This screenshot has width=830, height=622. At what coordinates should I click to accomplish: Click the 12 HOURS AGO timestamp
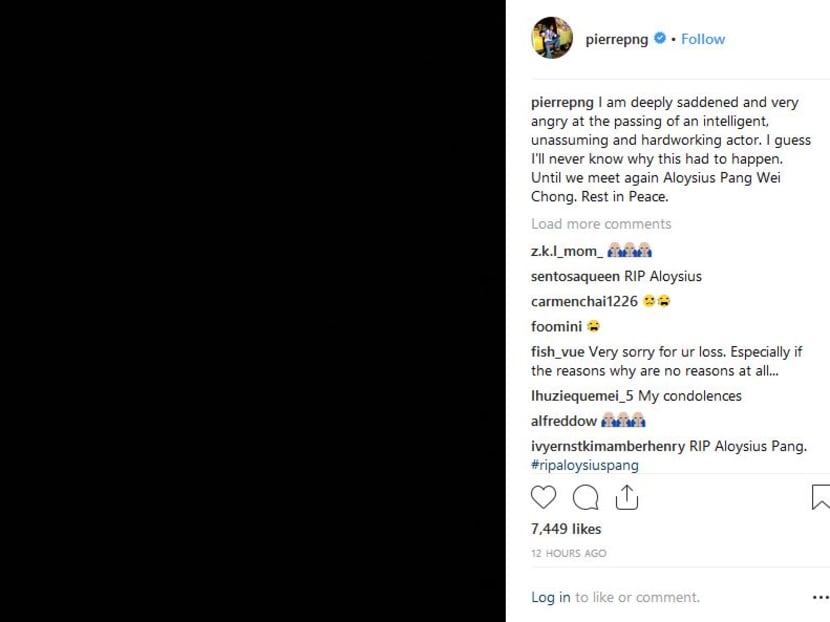click(x=568, y=553)
